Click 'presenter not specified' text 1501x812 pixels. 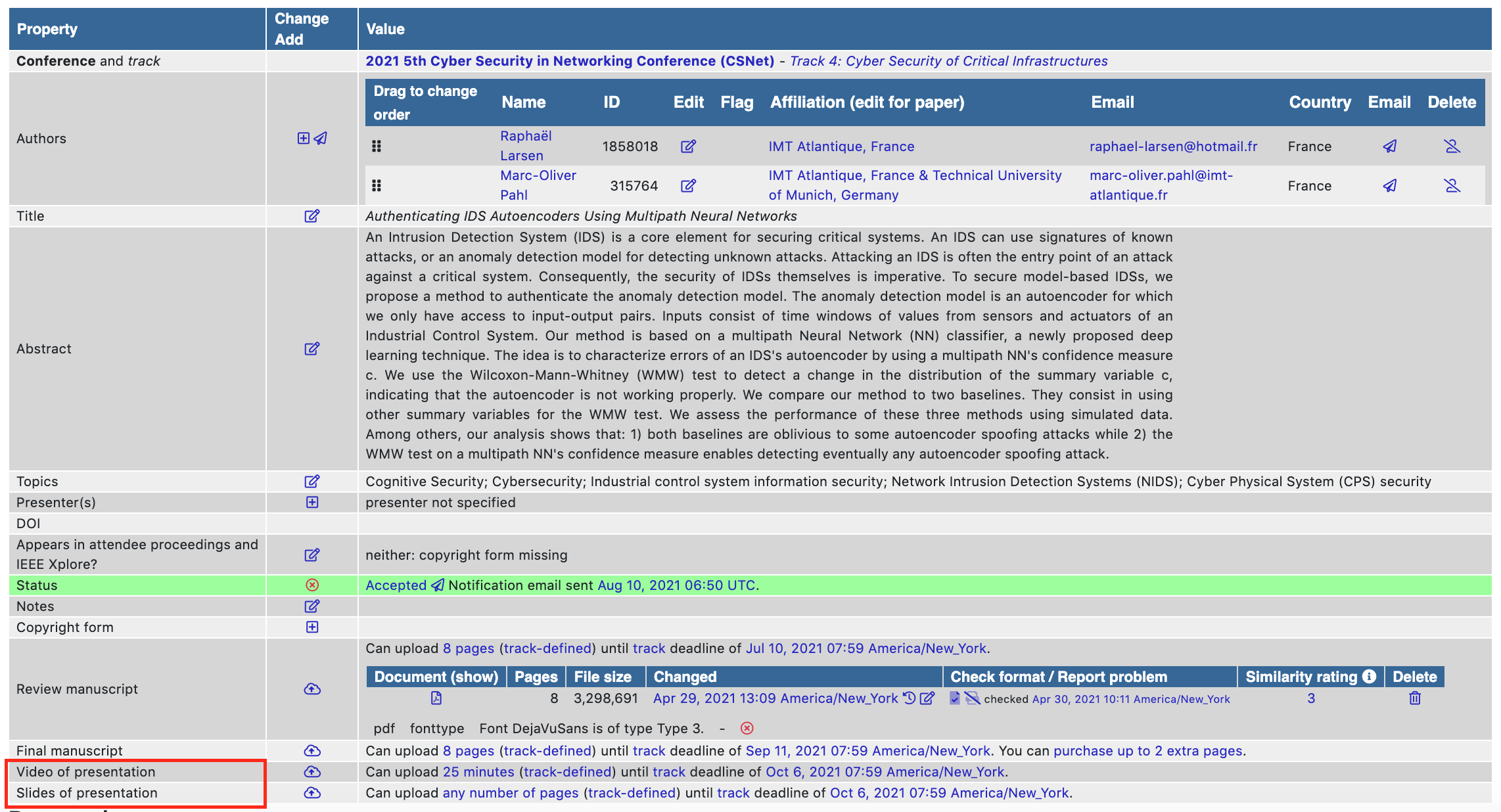pos(440,502)
